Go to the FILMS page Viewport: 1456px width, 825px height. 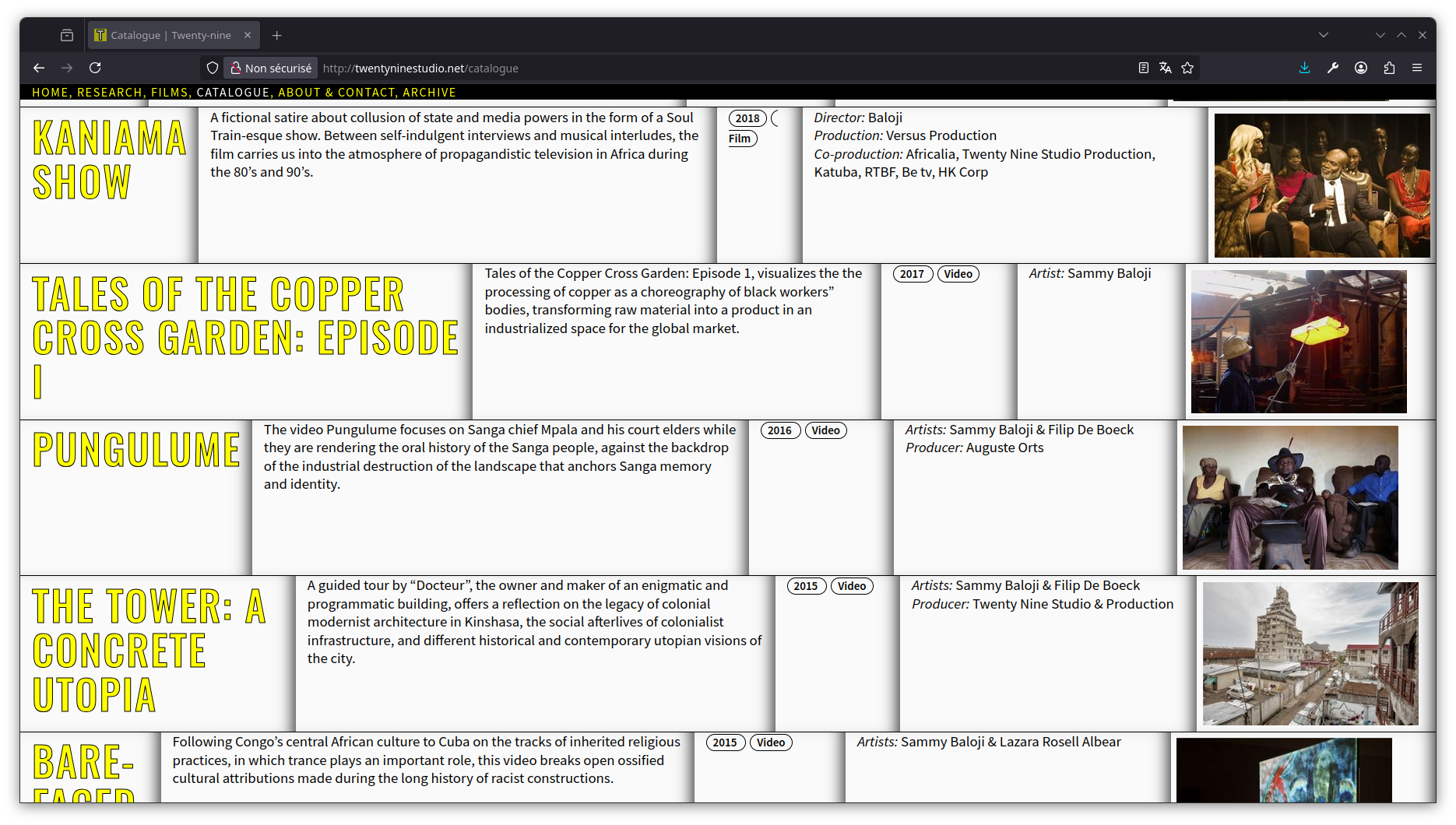pyautogui.click(x=169, y=92)
